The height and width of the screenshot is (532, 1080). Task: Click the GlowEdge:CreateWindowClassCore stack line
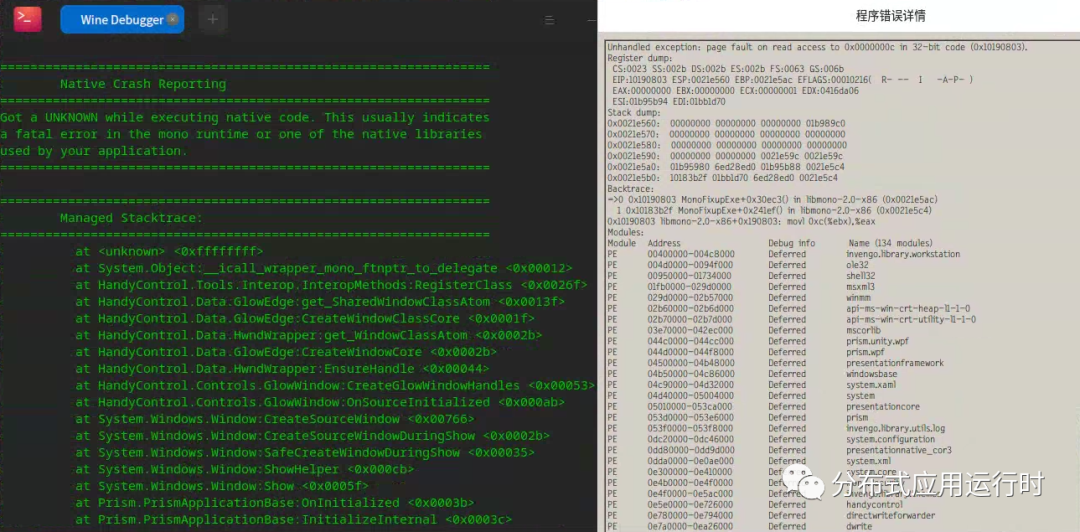305,318
